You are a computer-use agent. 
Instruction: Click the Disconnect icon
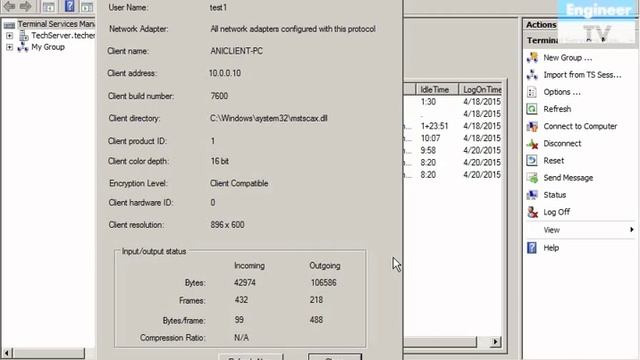tap(532, 143)
